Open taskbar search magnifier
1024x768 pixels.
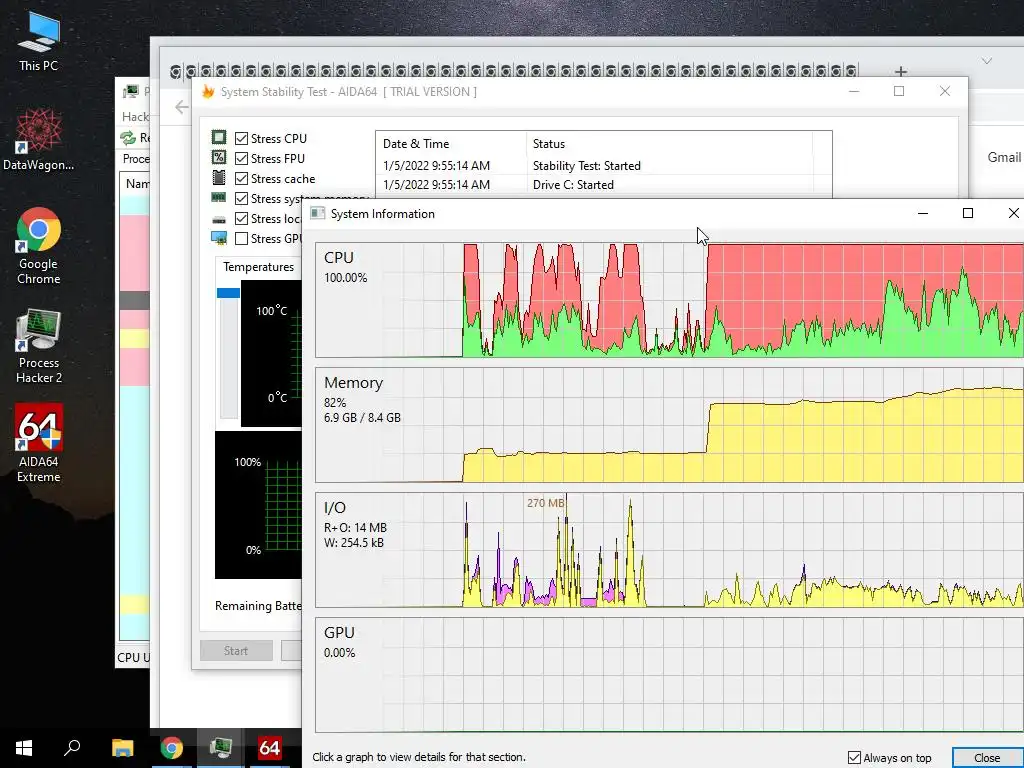72,748
